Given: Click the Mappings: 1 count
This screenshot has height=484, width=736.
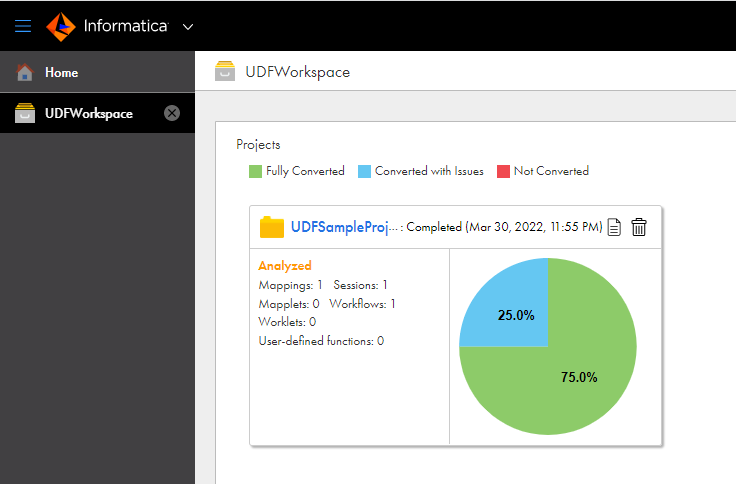Looking at the screenshot, I should (291, 285).
